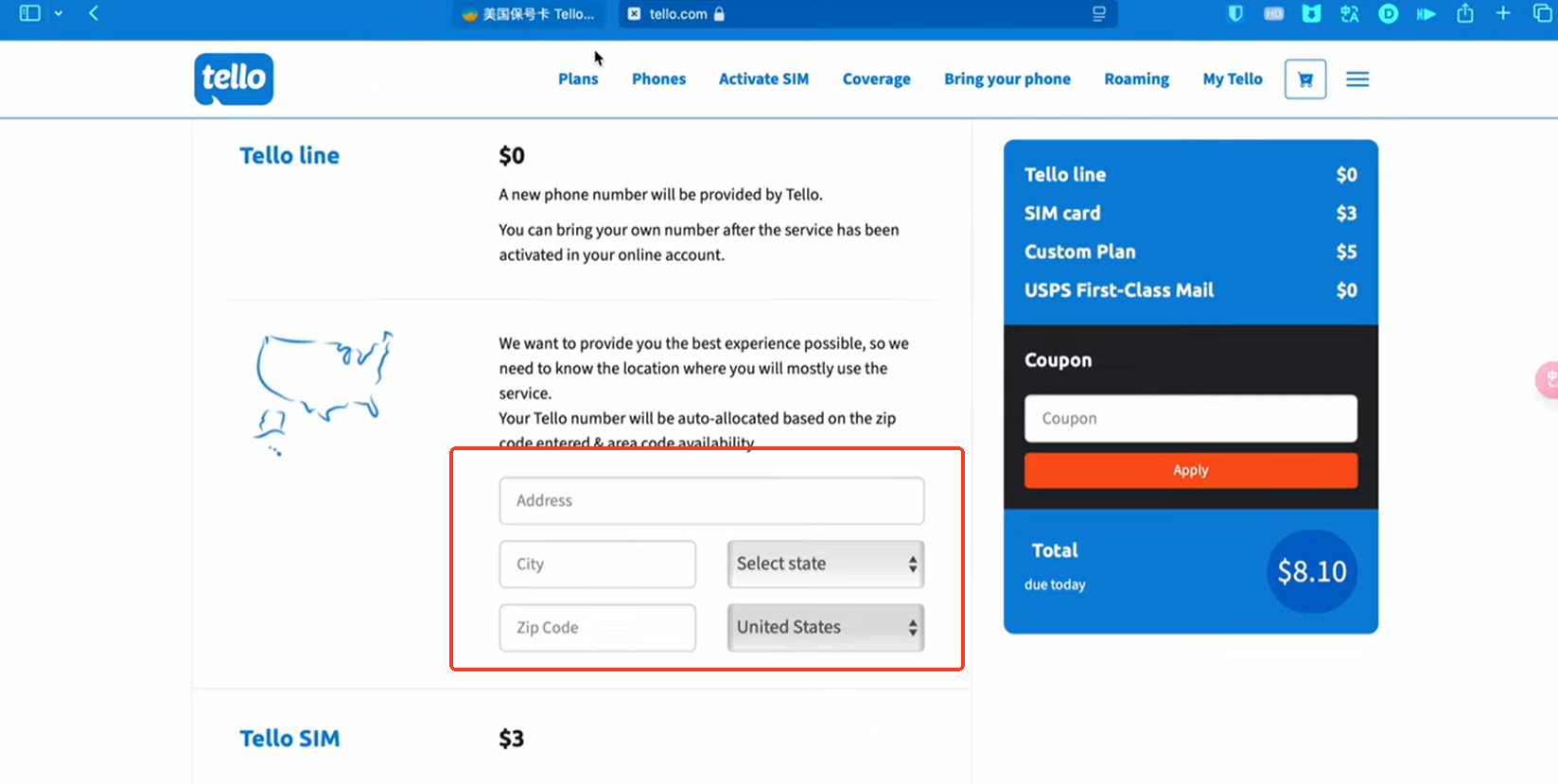Screen dimensions: 1558x784
Task: Apply the coupon with the Apply button
Action: point(1191,470)
